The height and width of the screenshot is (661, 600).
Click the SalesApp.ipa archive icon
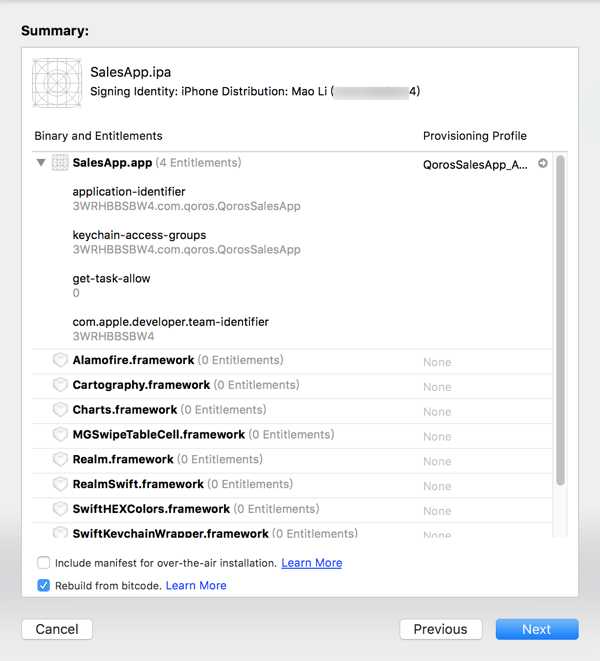(x=57, y=82)
